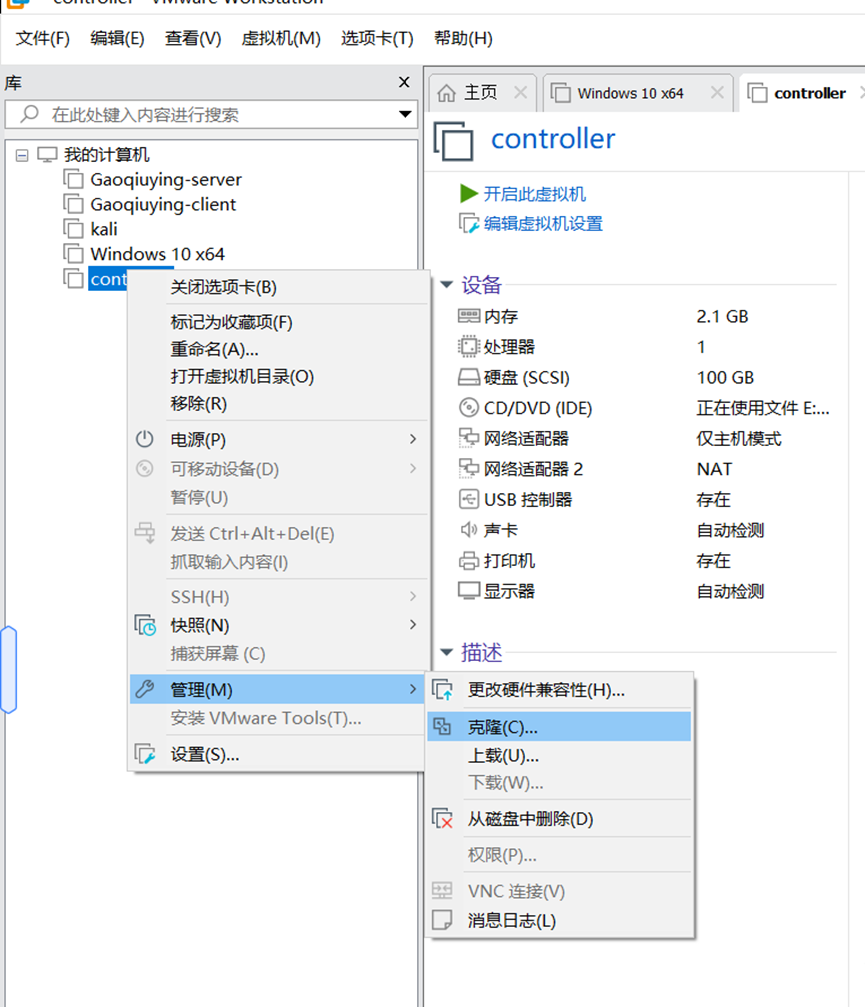Click the green play icon to start VM

click(x=468, y=193)
